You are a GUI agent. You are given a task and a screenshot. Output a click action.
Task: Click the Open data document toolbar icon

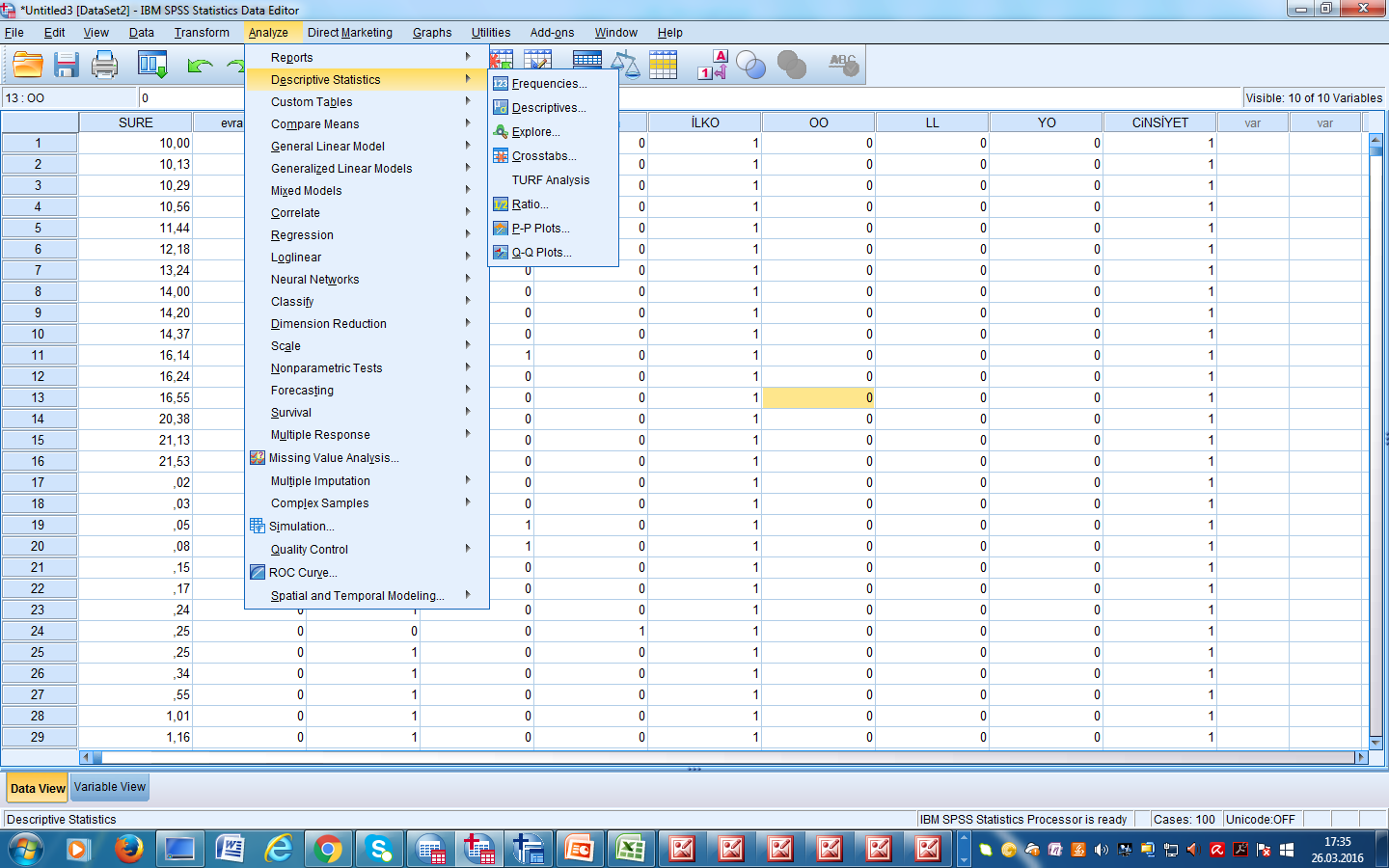pos(28,66)
